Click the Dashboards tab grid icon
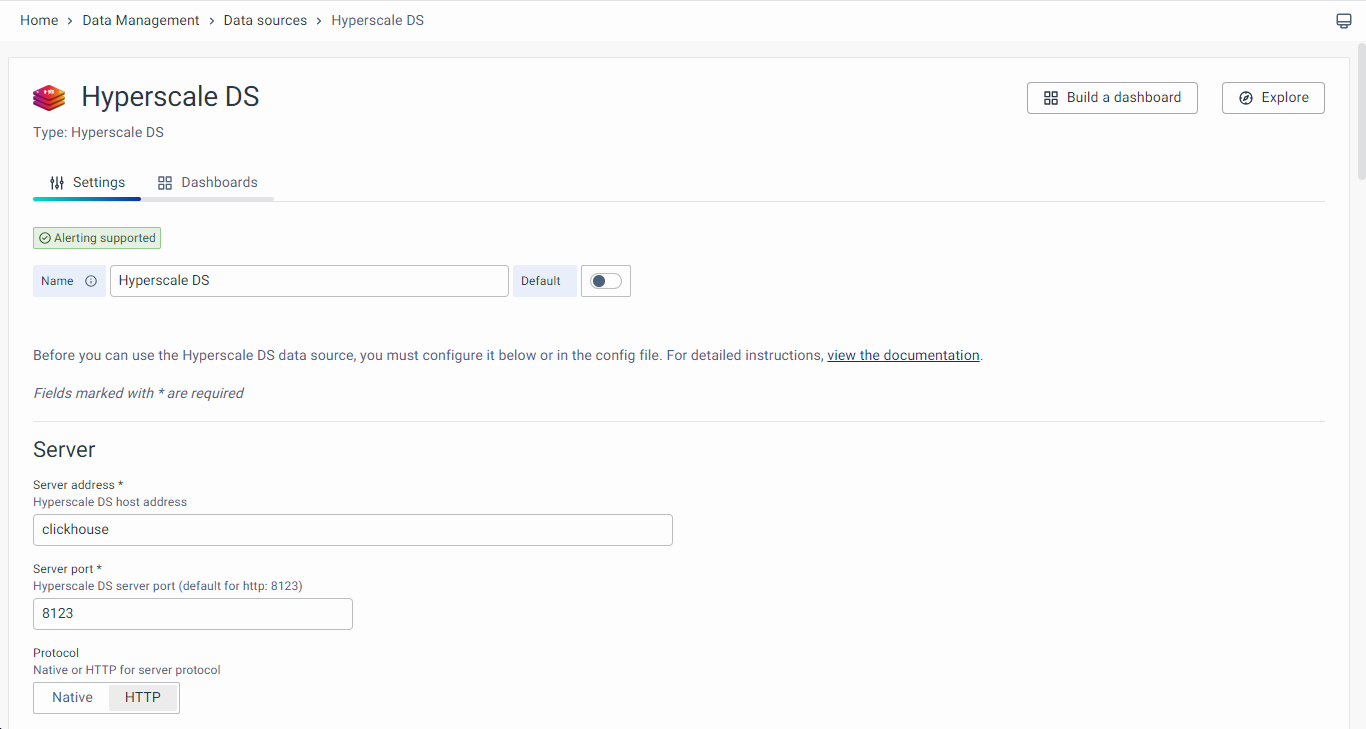 click(165, 183)
